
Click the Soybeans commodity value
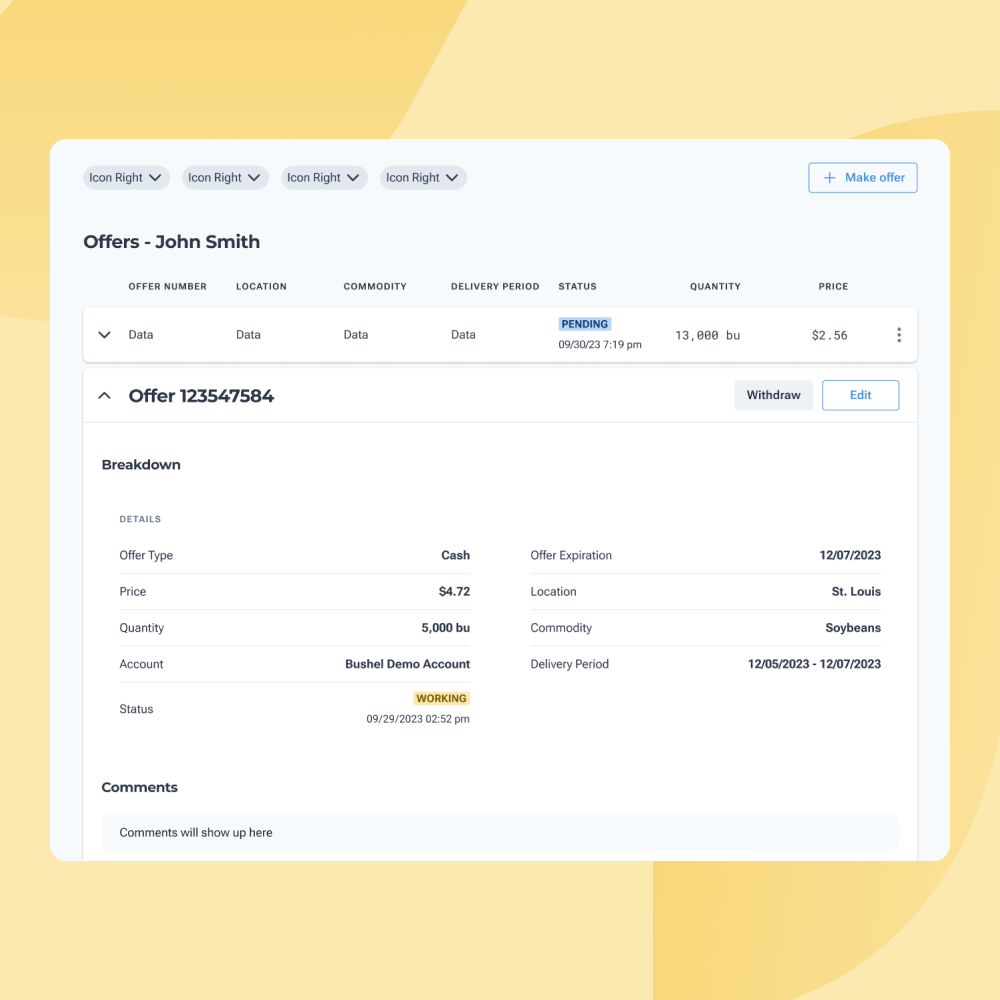pyautogui.click(x=853, y=628)
